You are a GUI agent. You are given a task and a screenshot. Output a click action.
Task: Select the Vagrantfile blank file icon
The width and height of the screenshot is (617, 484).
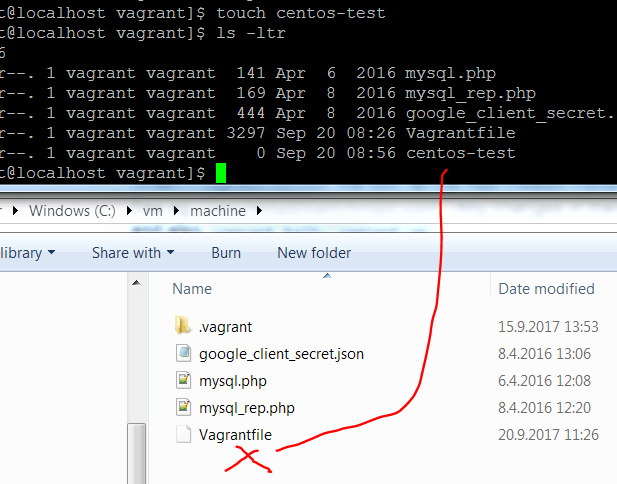coord(183,434)
